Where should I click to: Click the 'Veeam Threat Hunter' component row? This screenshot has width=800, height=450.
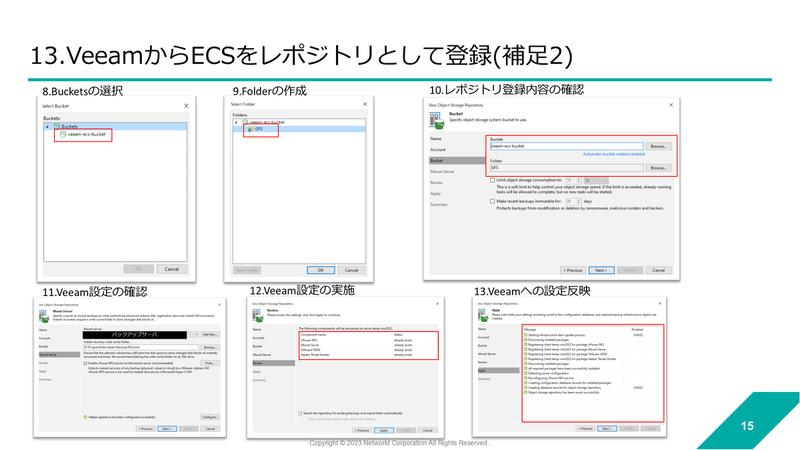click(x=368, y=355)
